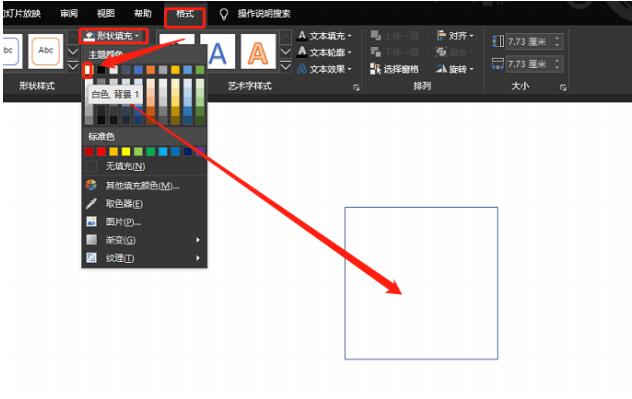Select the white Background 1 swatch
This screenshot has height=399, width=632.
(x=87, y=70)
